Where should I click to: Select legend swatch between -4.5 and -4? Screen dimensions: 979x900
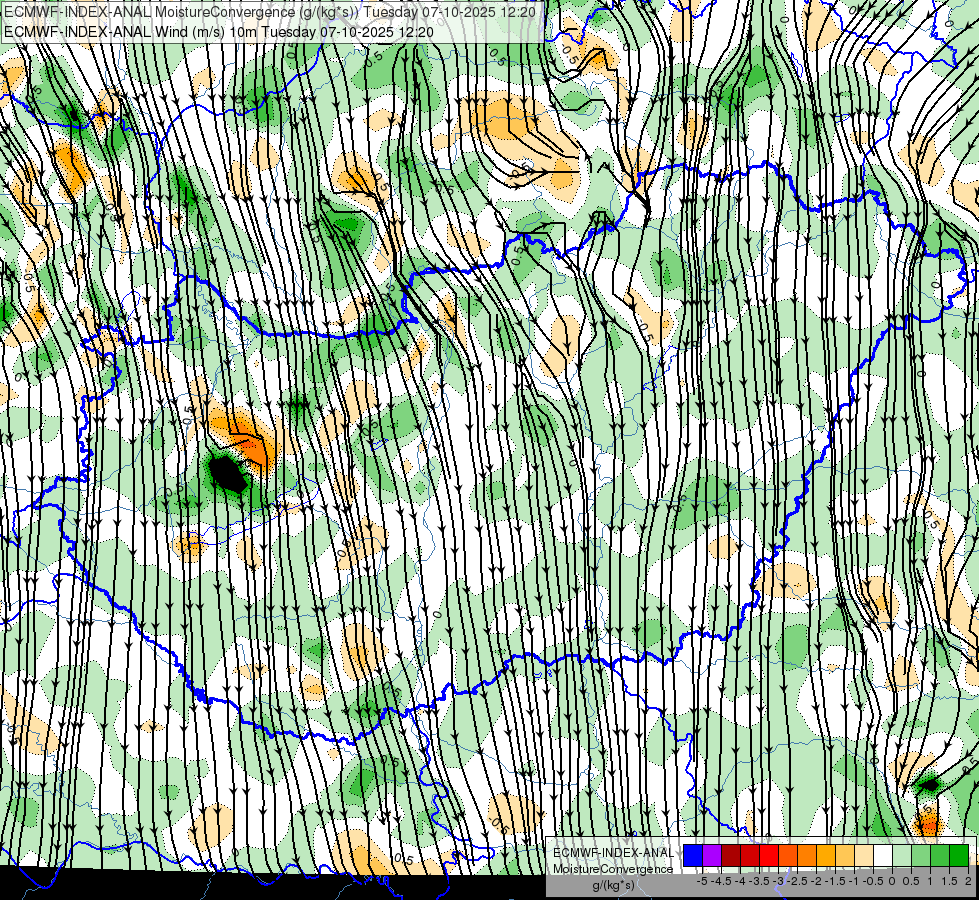(731, 855)
